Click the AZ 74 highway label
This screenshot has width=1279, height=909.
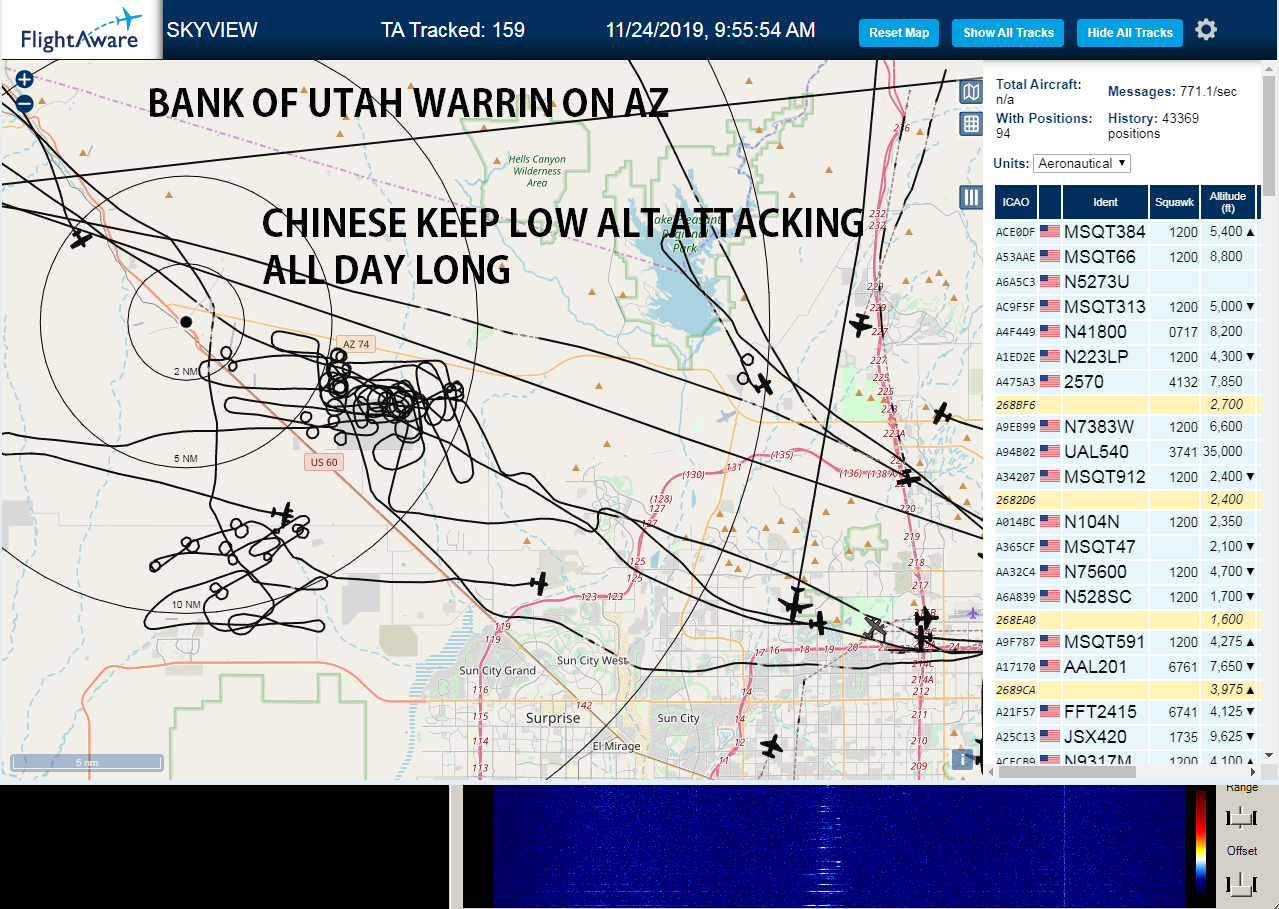tap(356, 344)
